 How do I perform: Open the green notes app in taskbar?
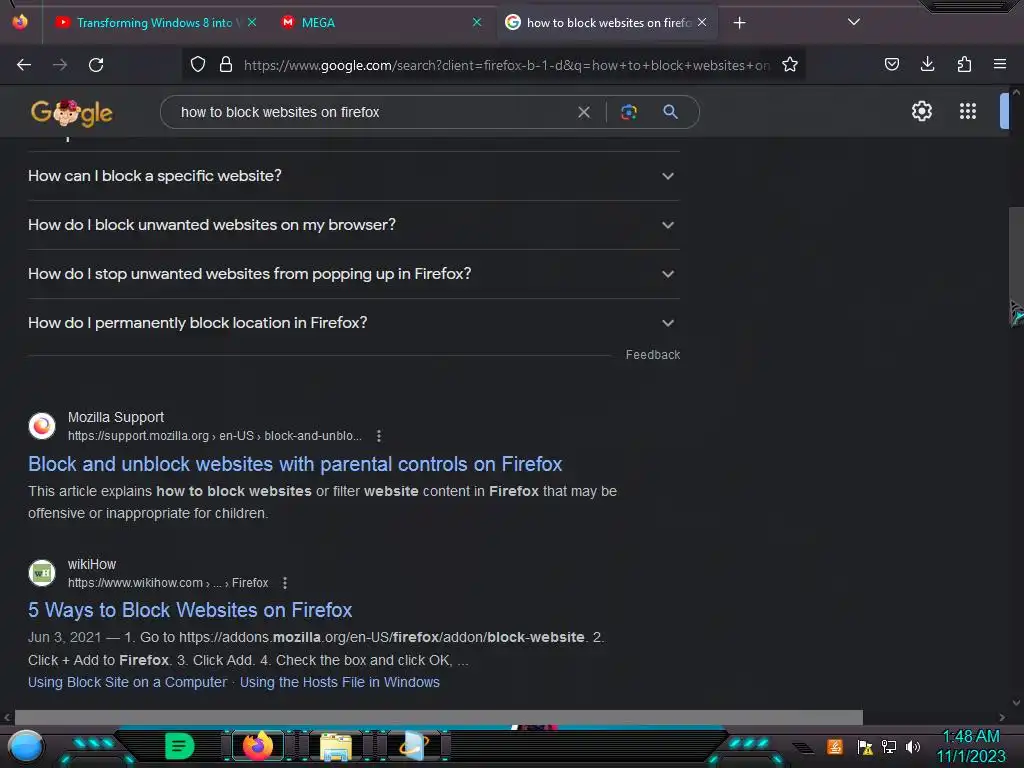click(179, 746)
